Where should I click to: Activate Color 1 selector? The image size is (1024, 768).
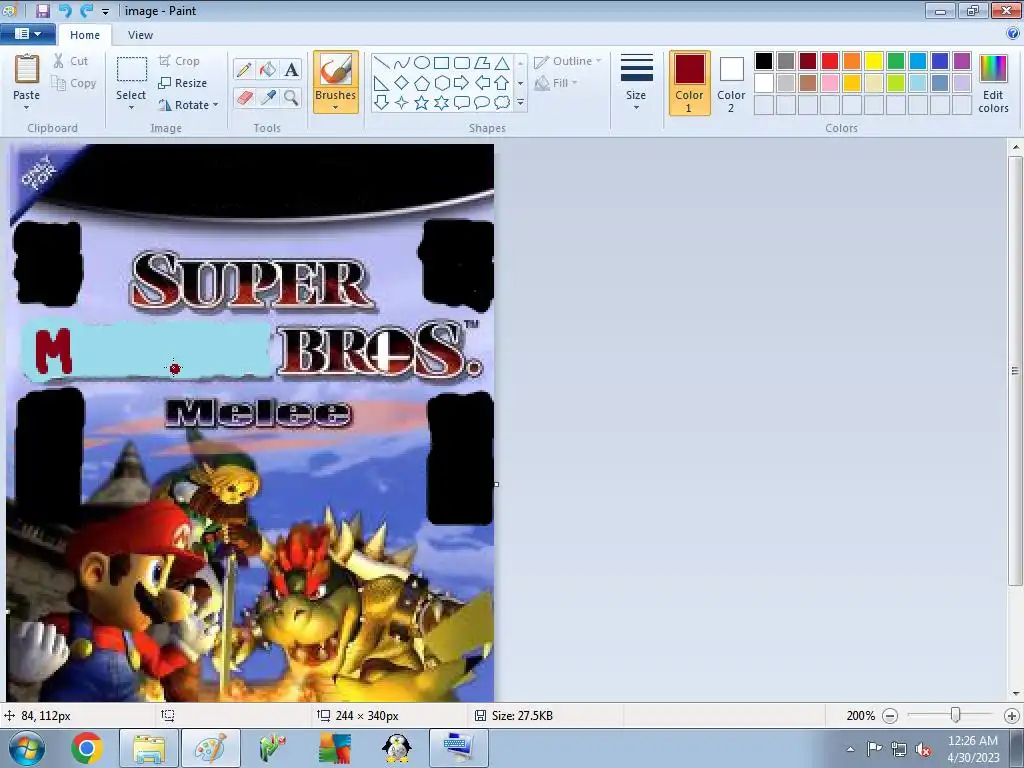[x=690, y=83]
